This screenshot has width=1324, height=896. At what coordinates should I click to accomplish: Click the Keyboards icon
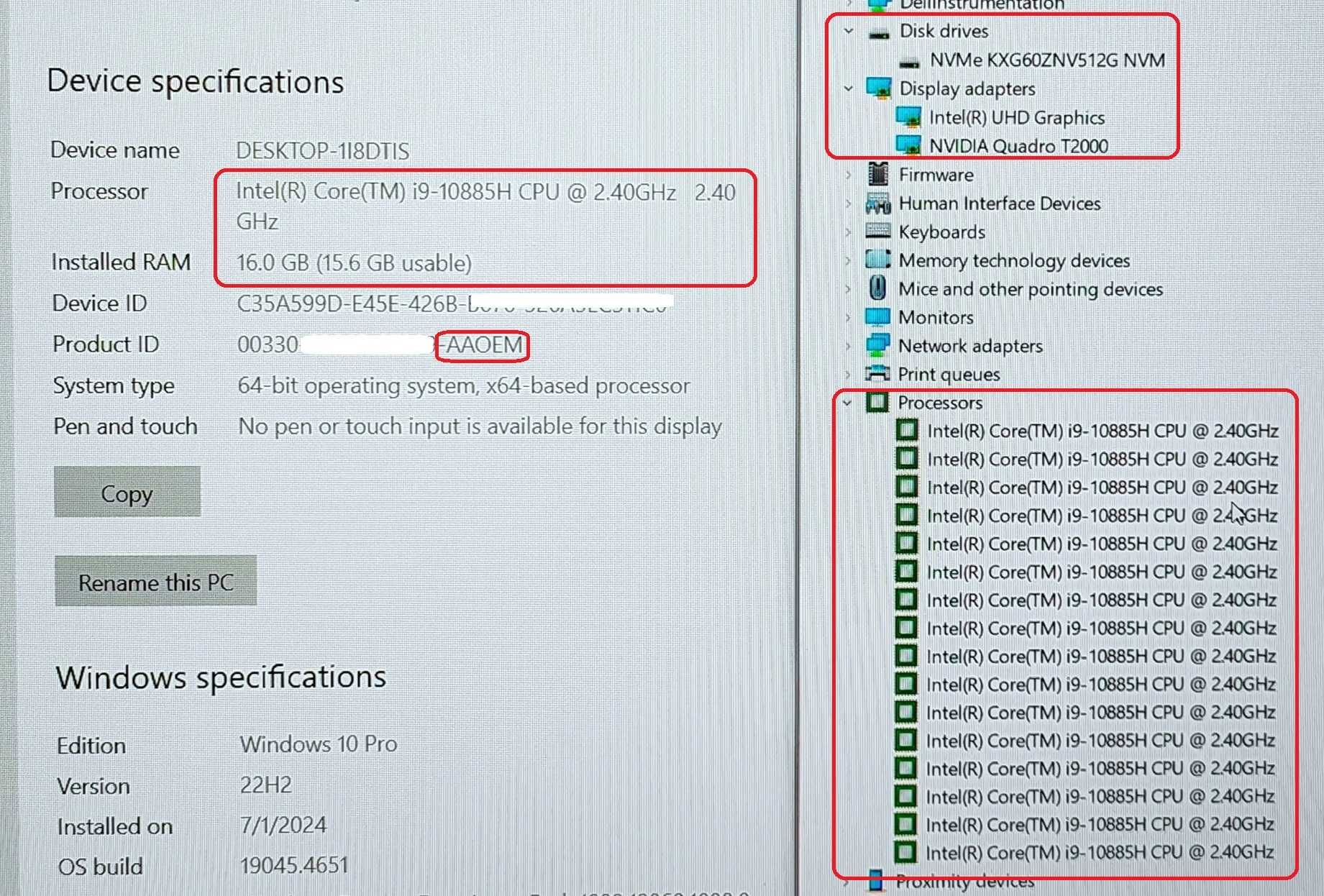[878, 231]
